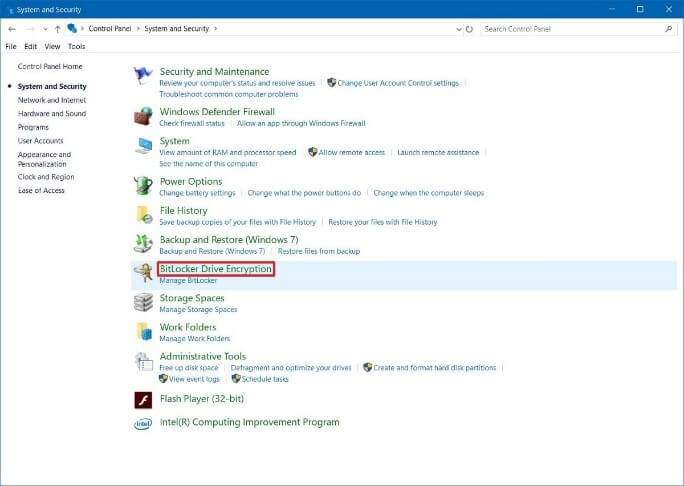Click Change what the power buttons do
Viewport: 684px width, 486px height.
[304, 193]
